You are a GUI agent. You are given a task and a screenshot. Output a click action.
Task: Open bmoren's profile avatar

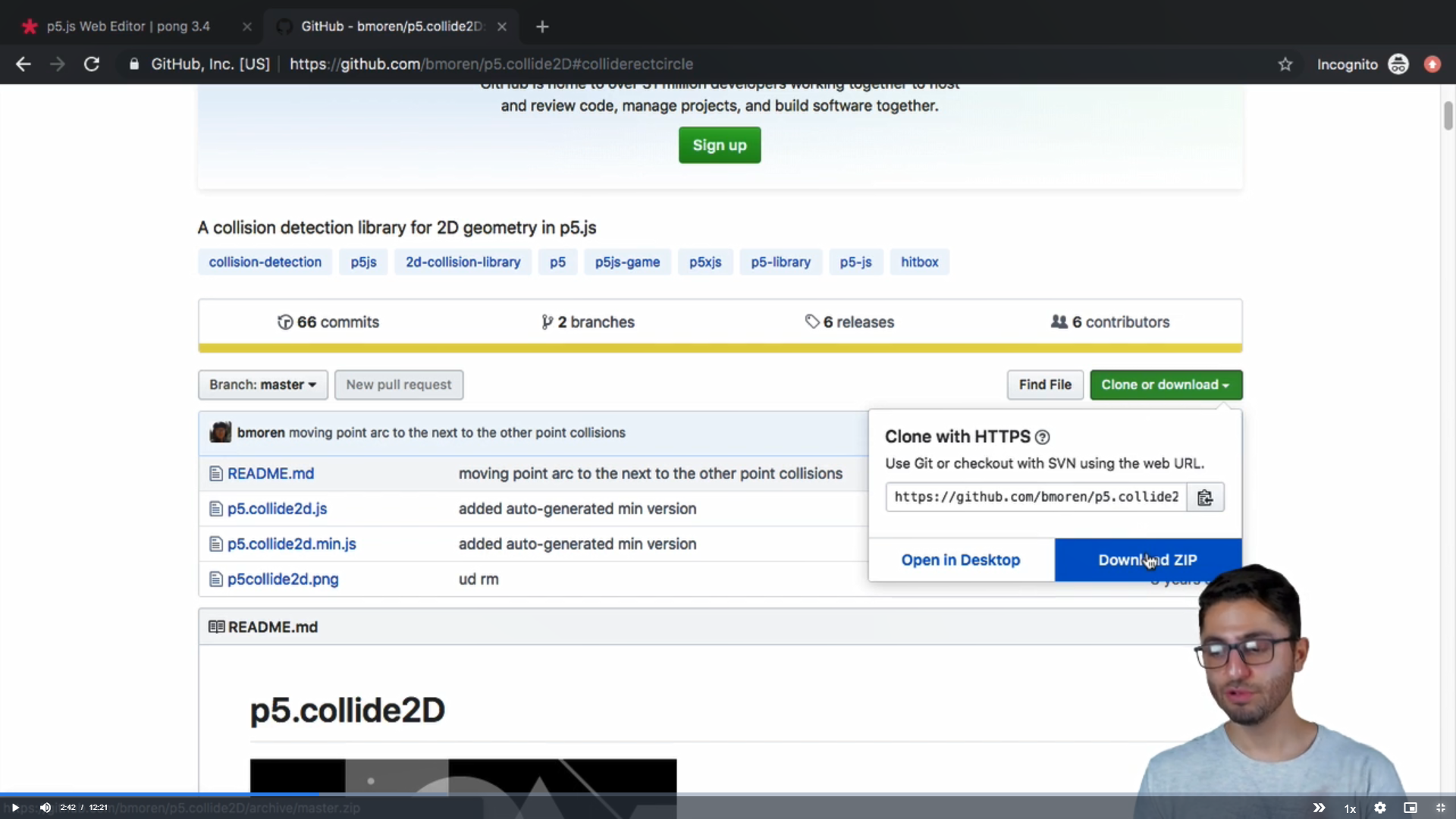tap(221, 433)
